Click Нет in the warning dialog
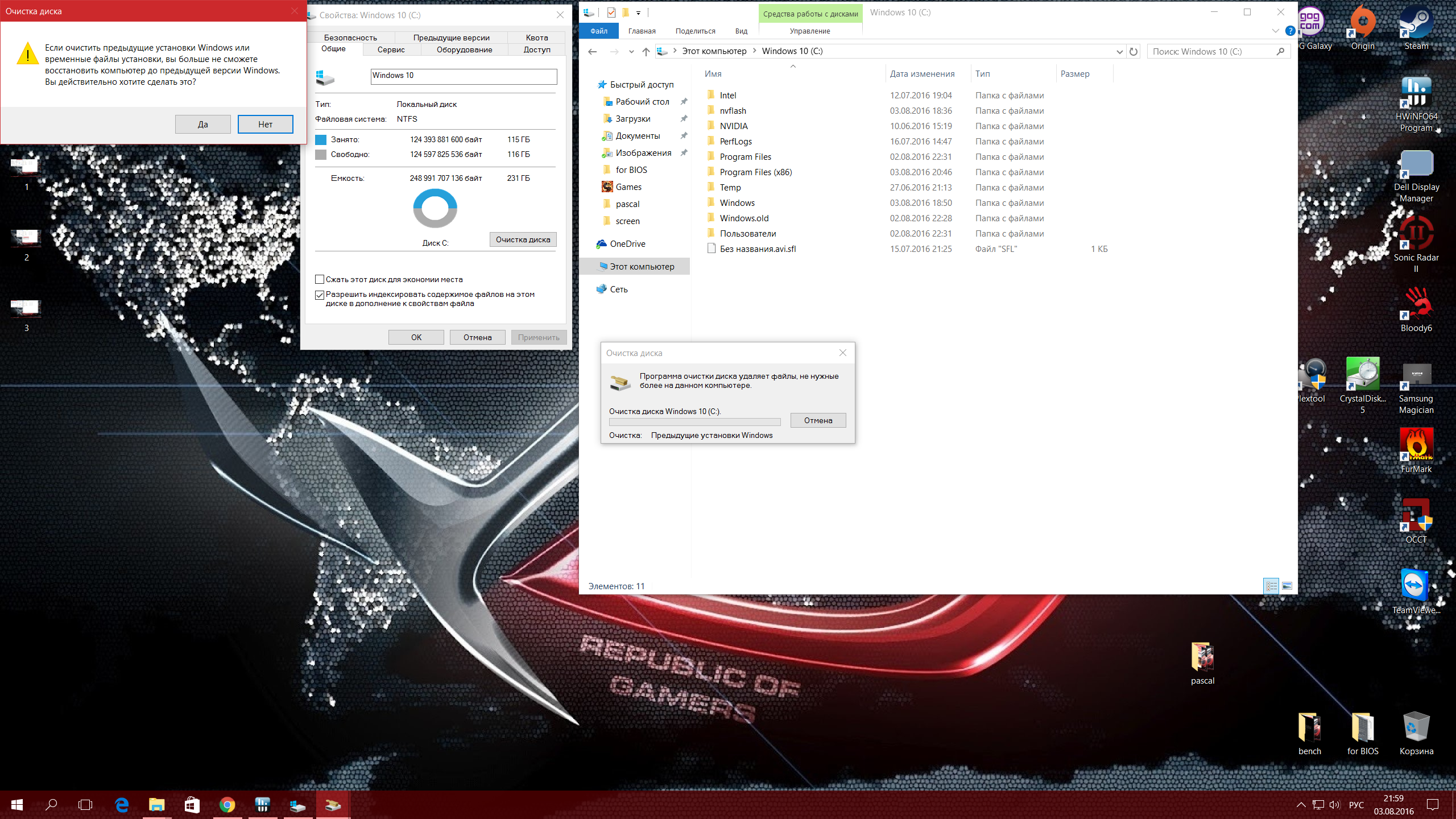Screen dimensions: 1456x819 [x=265, y=124]
